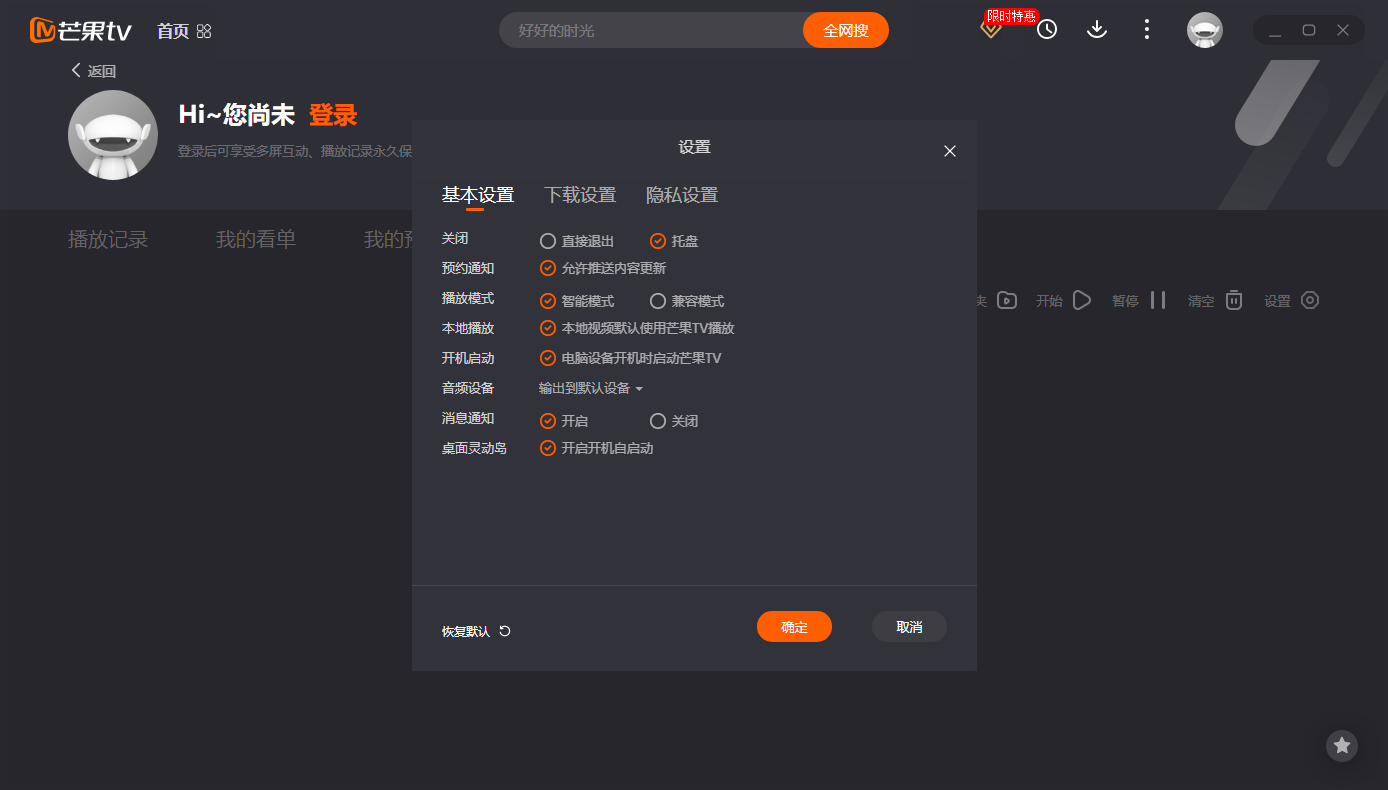1388x790 pixels.
Task: Select the download manager icon
Action: 1097,30
